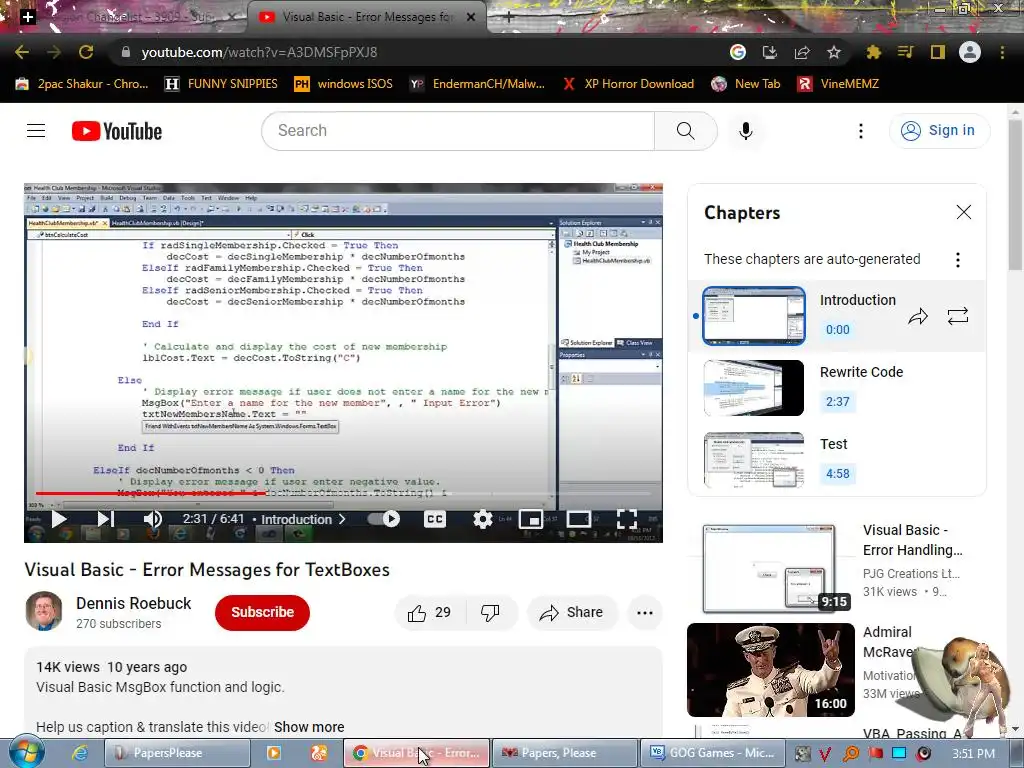
Task: Close the Chapters panel
Action: (x=963, y=212)
